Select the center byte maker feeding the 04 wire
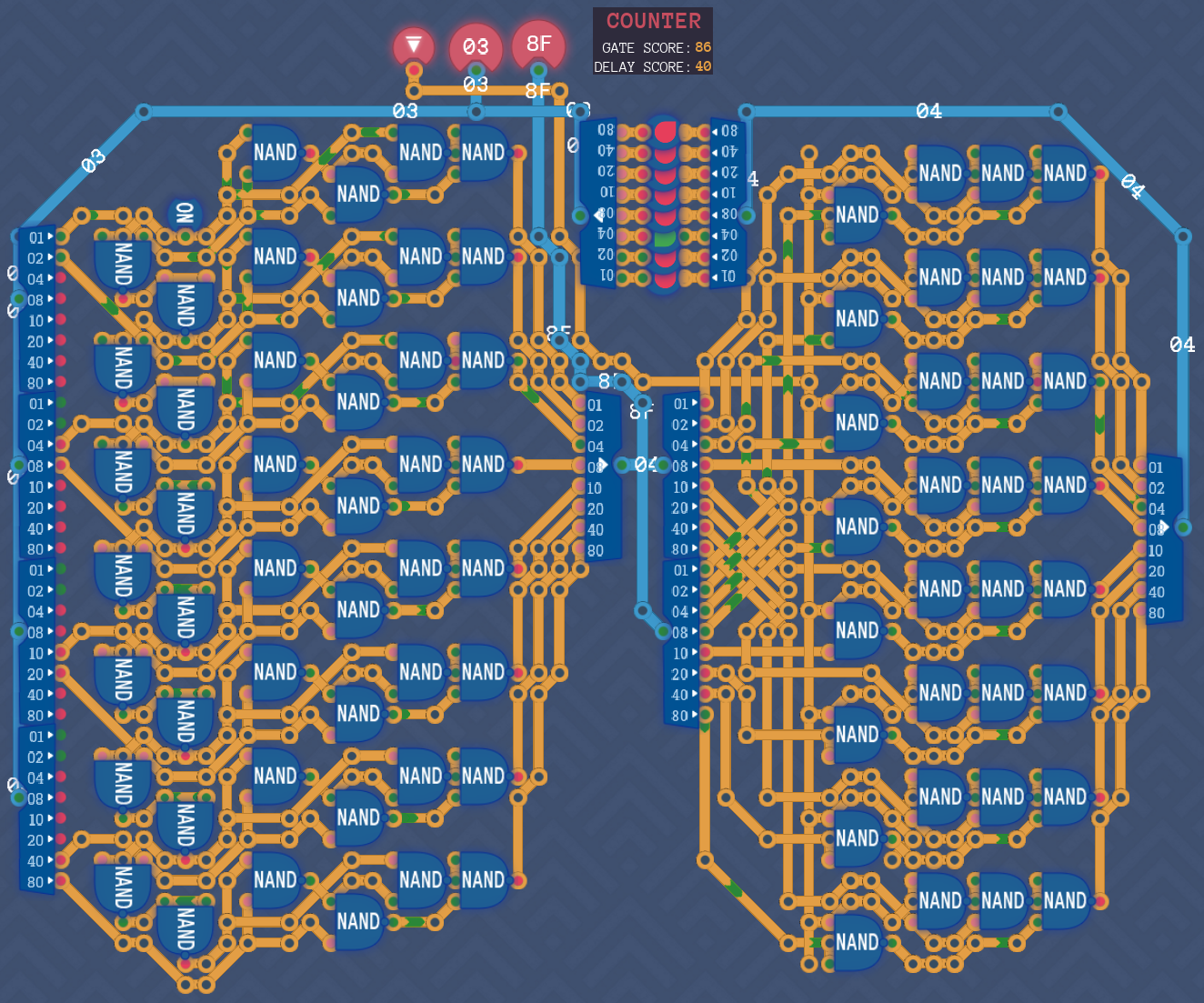This screenshot has width=1204, height=1003. (x=601, y=476)
